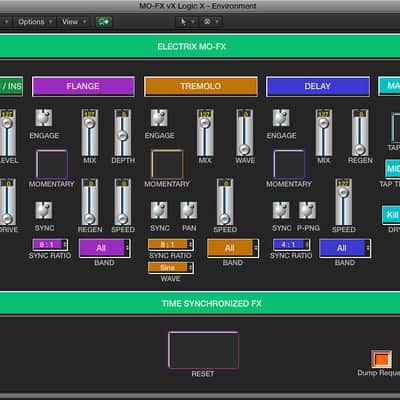The width and height of the screenshot is (400, 400).
Task: Open the Delay SYNC RATIO 4:1 dropdown
Action: [x=291, y=245]
